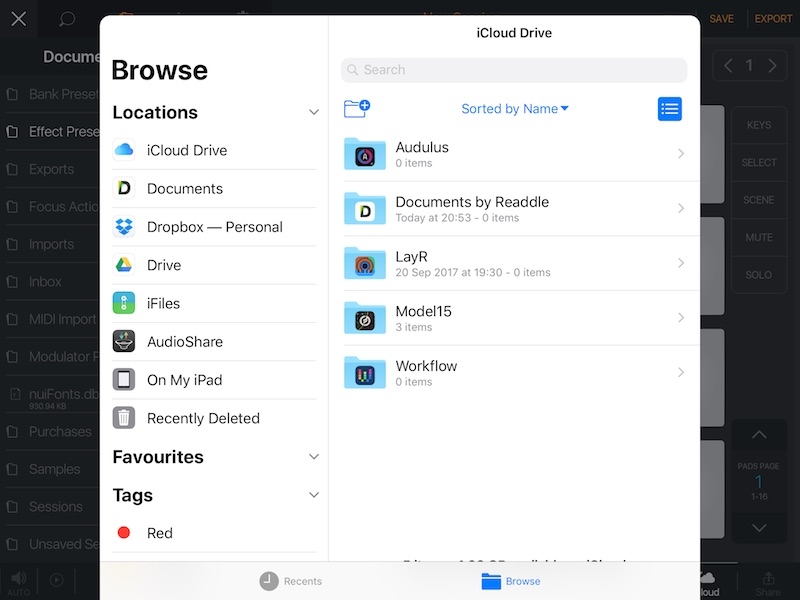The width and height of the screenshot is (800, 600).
Task: Open AudioShare location
Action: pyautogui.click(x=214, y=341)
